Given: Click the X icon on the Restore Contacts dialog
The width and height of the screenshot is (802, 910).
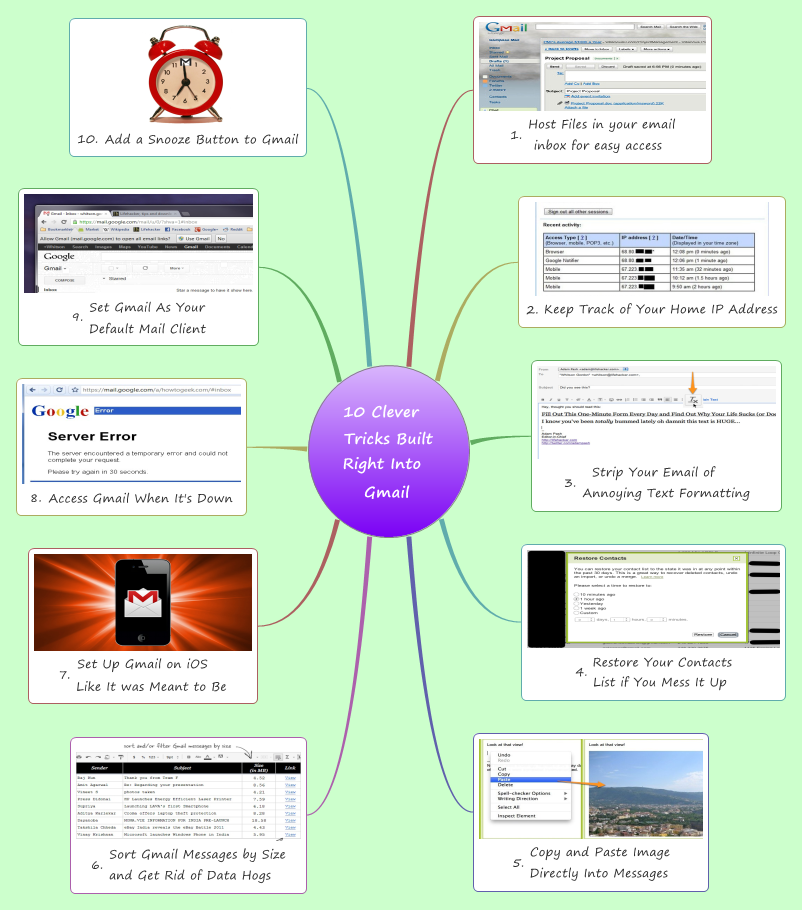Looking at the screenshot, I should 737,558.
